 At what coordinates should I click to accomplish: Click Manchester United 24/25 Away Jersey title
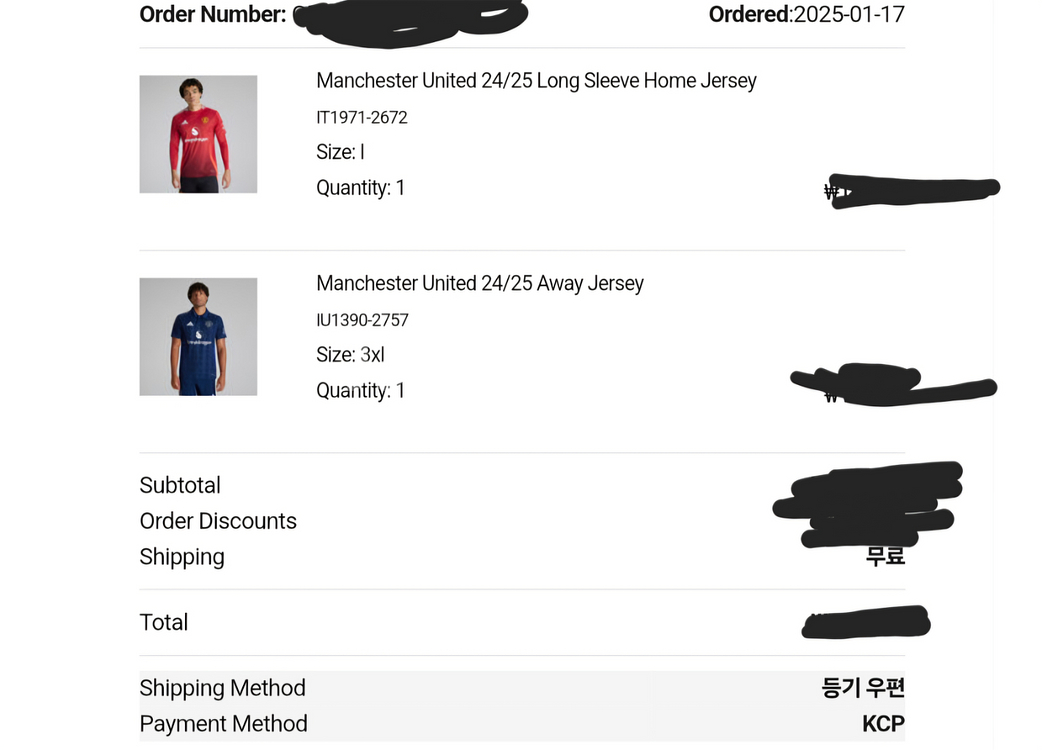480,284
